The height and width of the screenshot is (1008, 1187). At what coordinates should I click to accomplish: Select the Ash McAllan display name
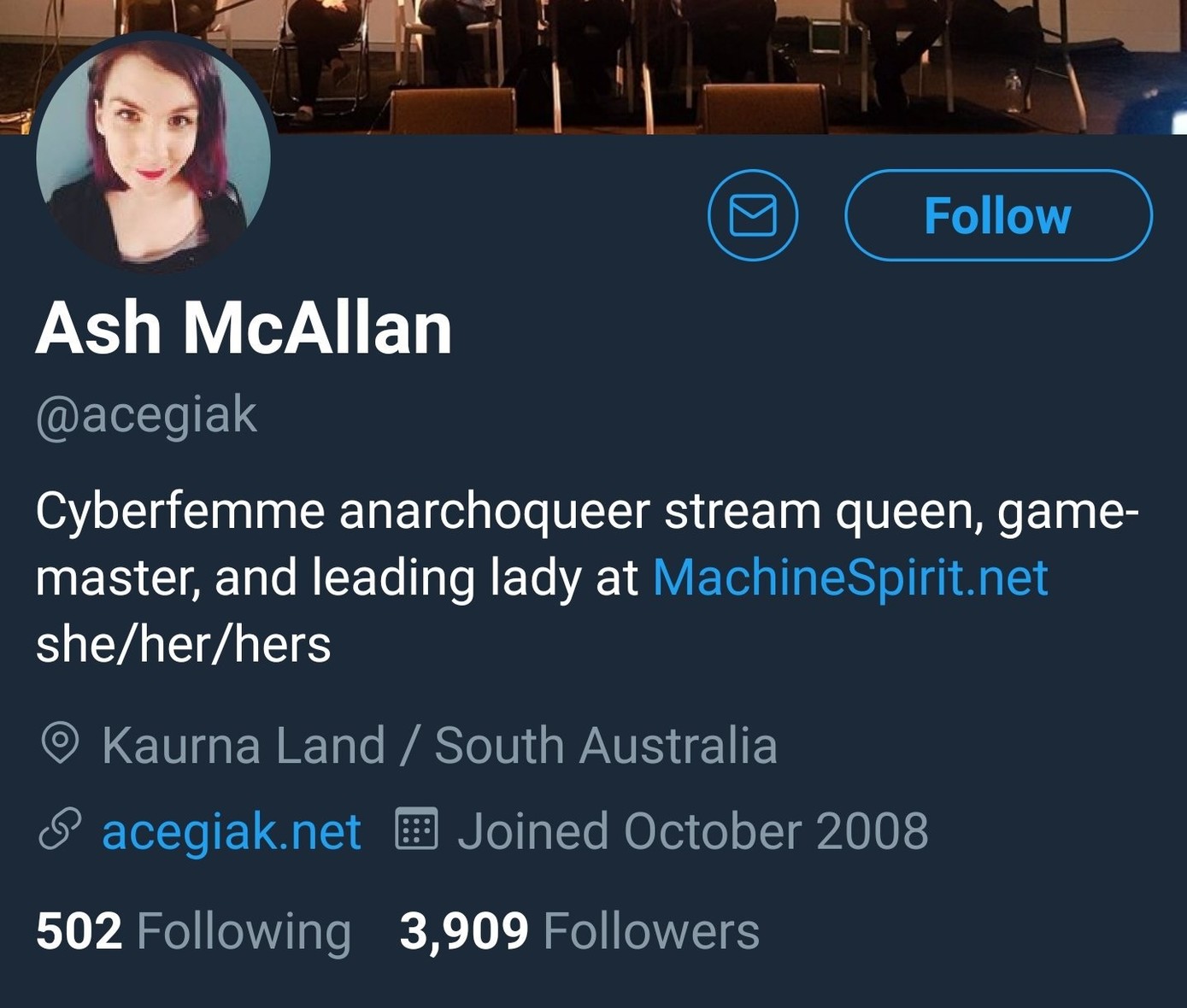(x=244, y=328)
